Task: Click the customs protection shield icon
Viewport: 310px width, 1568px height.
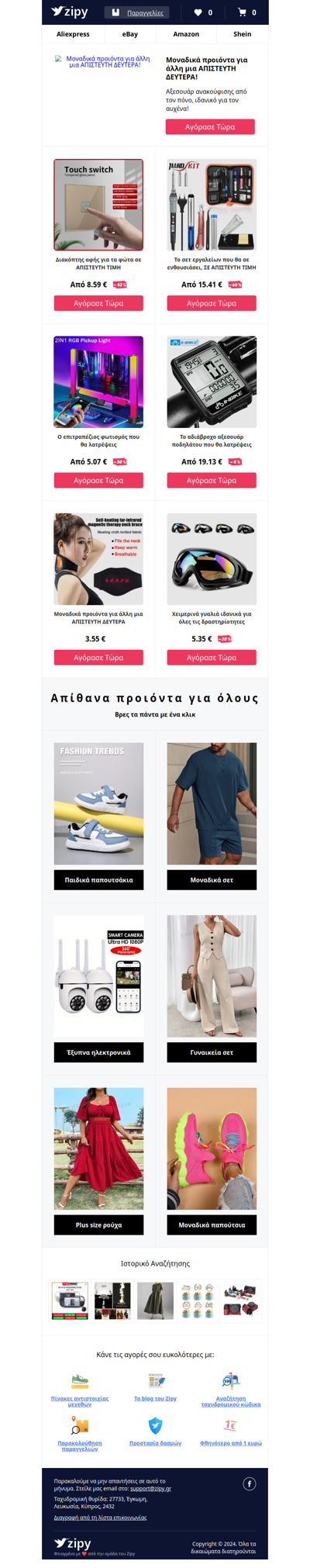Action: 155,1425
